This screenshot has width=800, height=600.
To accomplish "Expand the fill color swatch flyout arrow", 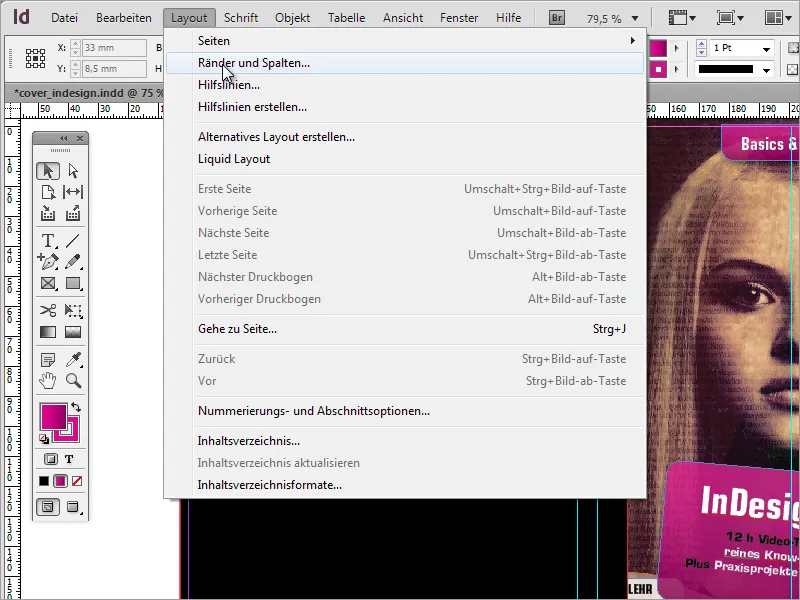I will 677,48.
